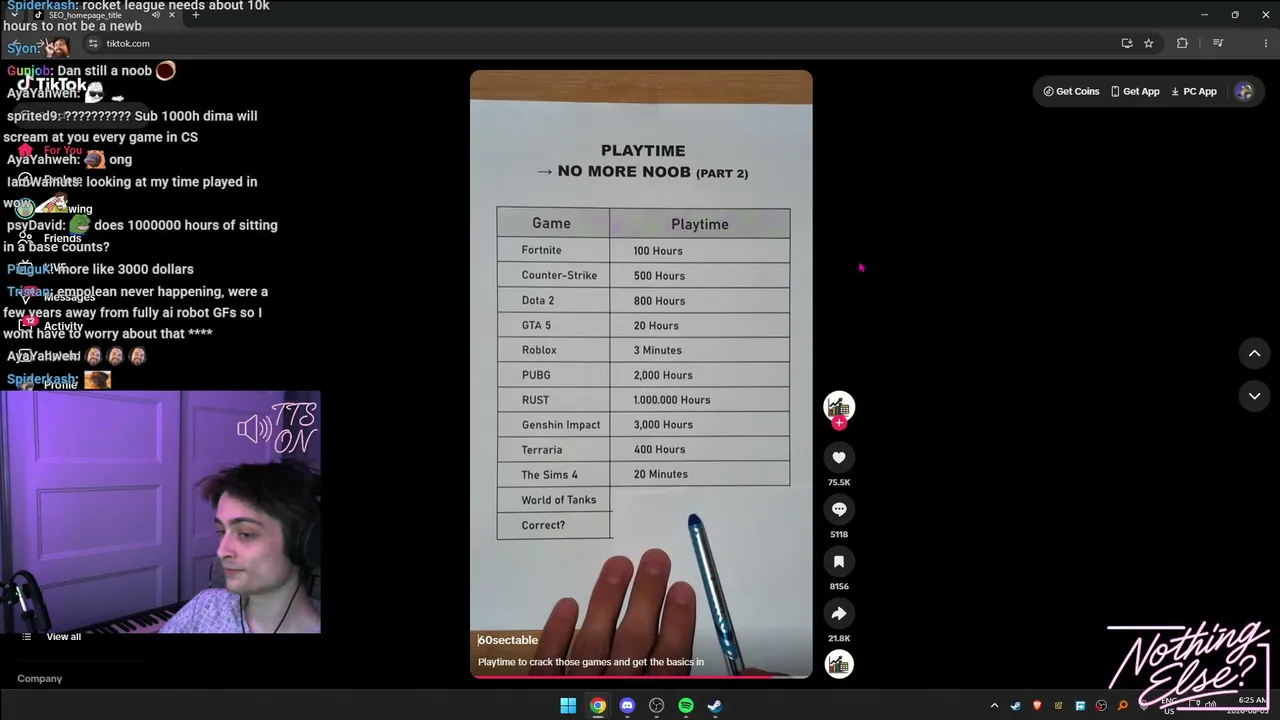1280x720 pixels.
Task: Click the View all link in the sidebar
Action: tap(63, 636)
